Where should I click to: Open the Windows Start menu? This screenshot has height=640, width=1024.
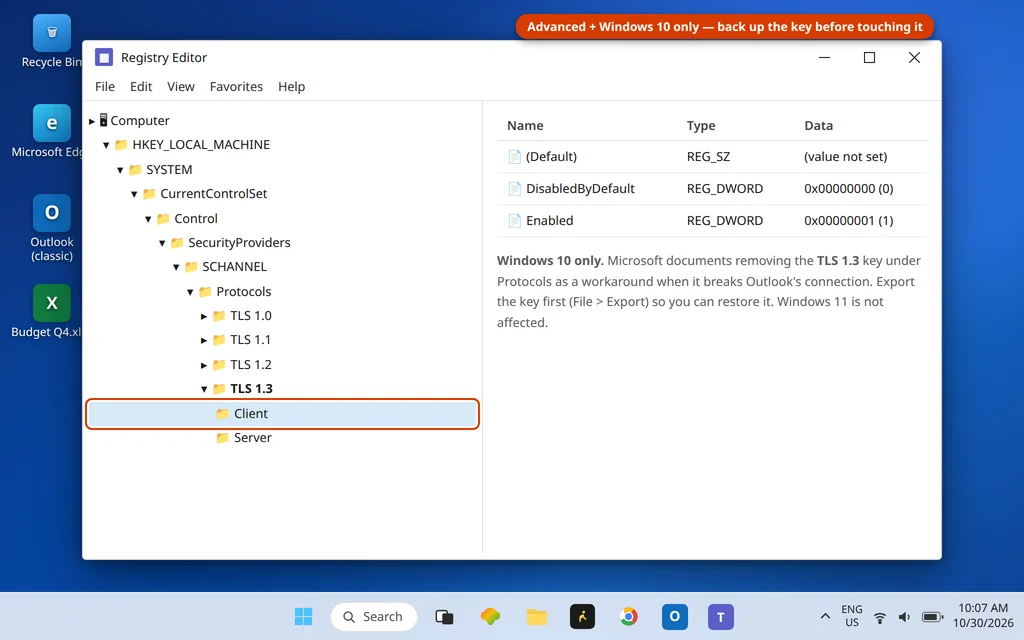tap(303, 616)
